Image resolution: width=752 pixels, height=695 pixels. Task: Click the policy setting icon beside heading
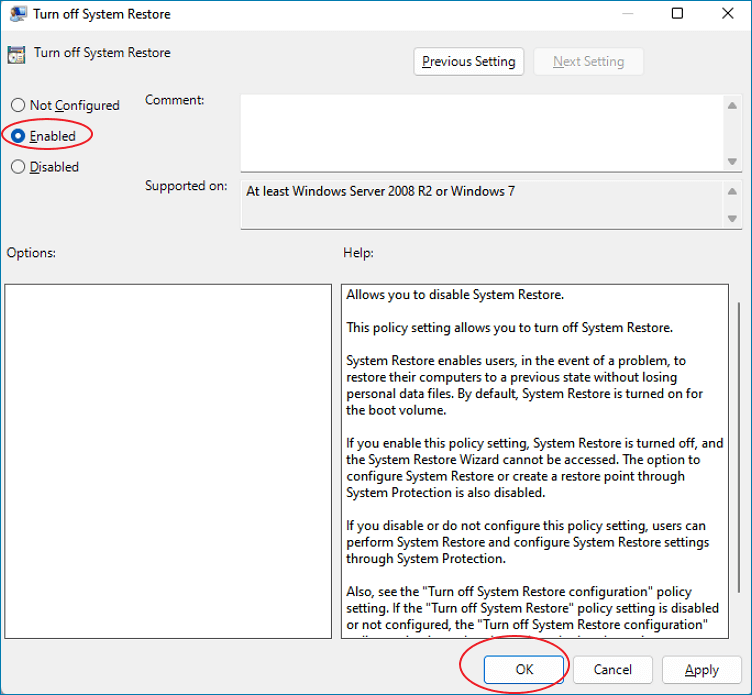[16, 55]
